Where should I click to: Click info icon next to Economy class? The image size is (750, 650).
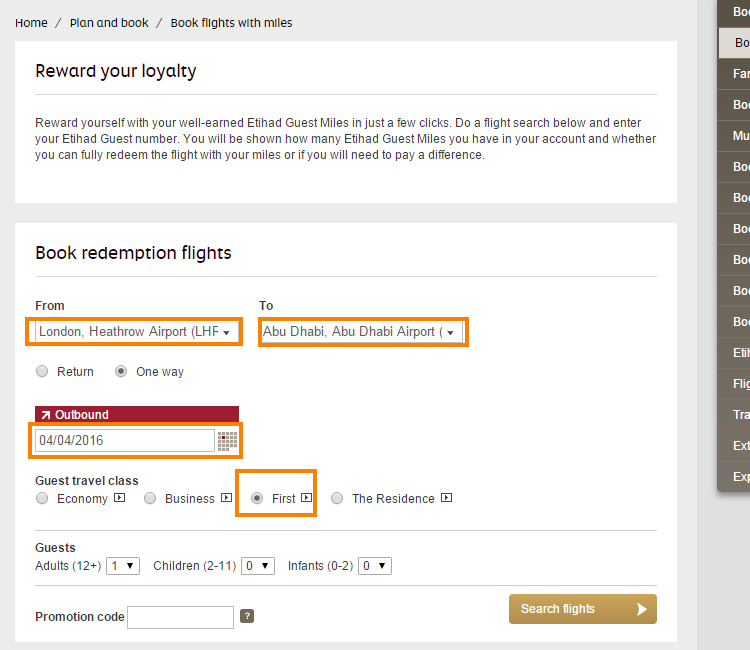[x=119, y=498]
